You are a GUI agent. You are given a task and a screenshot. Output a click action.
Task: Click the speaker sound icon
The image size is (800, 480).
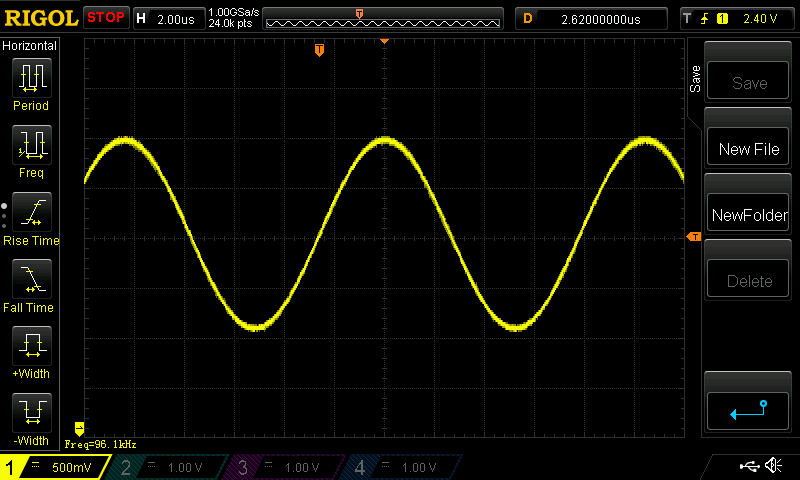click(773, 466)
